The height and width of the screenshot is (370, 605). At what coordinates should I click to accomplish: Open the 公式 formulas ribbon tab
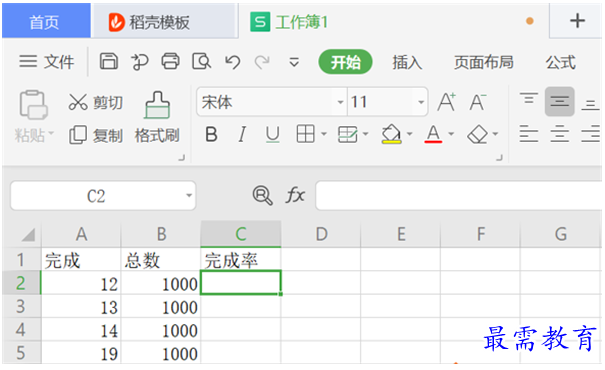(561, 62)
